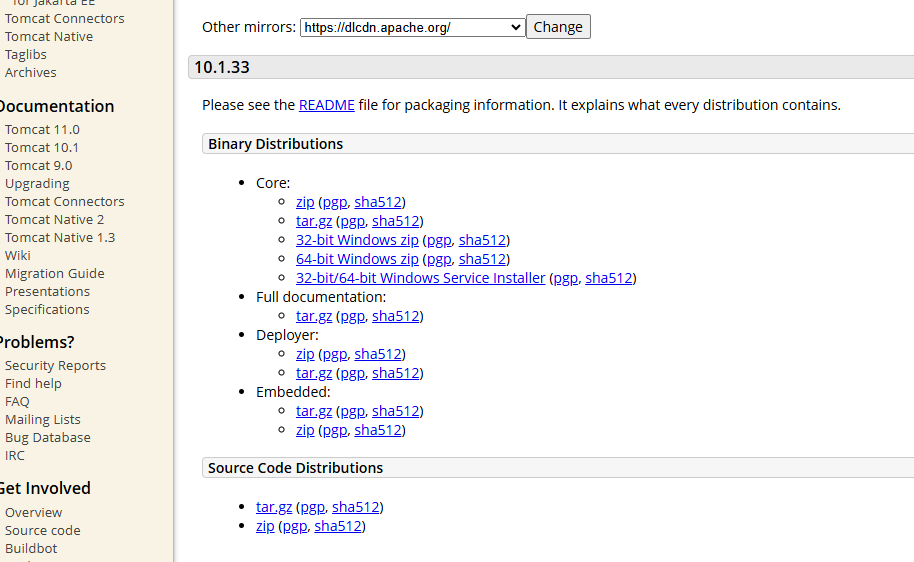The width and height of the screenshot is (914, 562).
Task: Open the README link
Action: pos(326,105)
